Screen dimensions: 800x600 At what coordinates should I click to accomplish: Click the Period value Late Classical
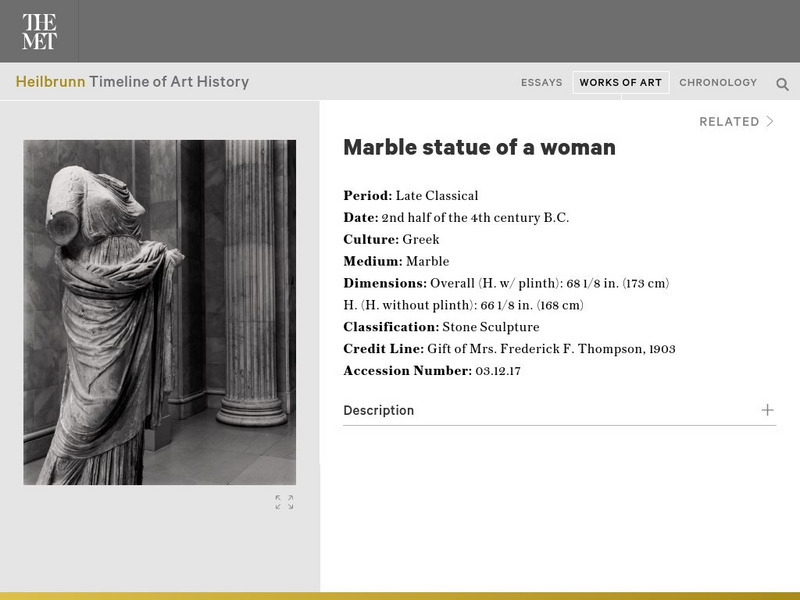[x=436, y=196]
